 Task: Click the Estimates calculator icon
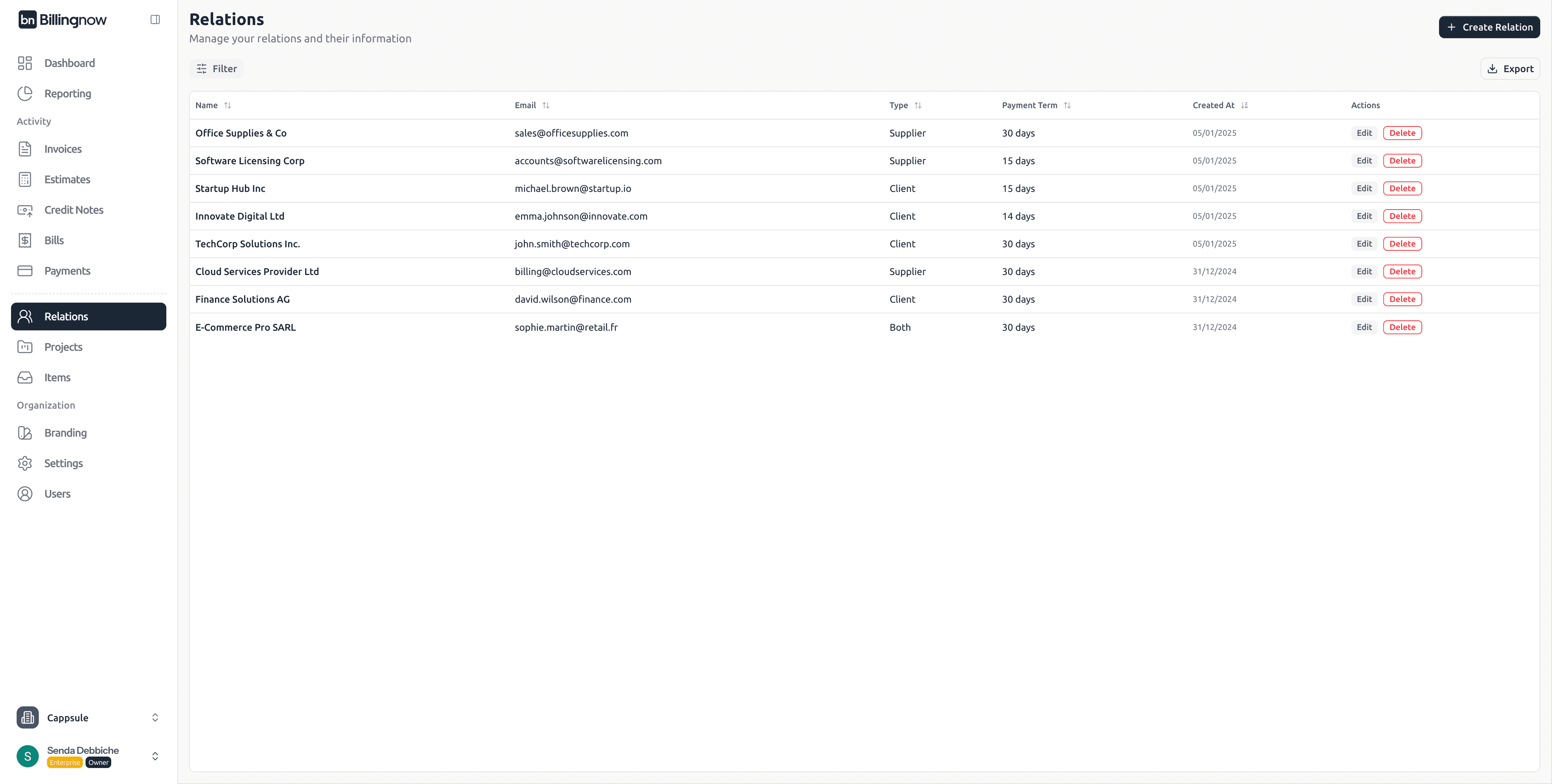coord(25,179)
